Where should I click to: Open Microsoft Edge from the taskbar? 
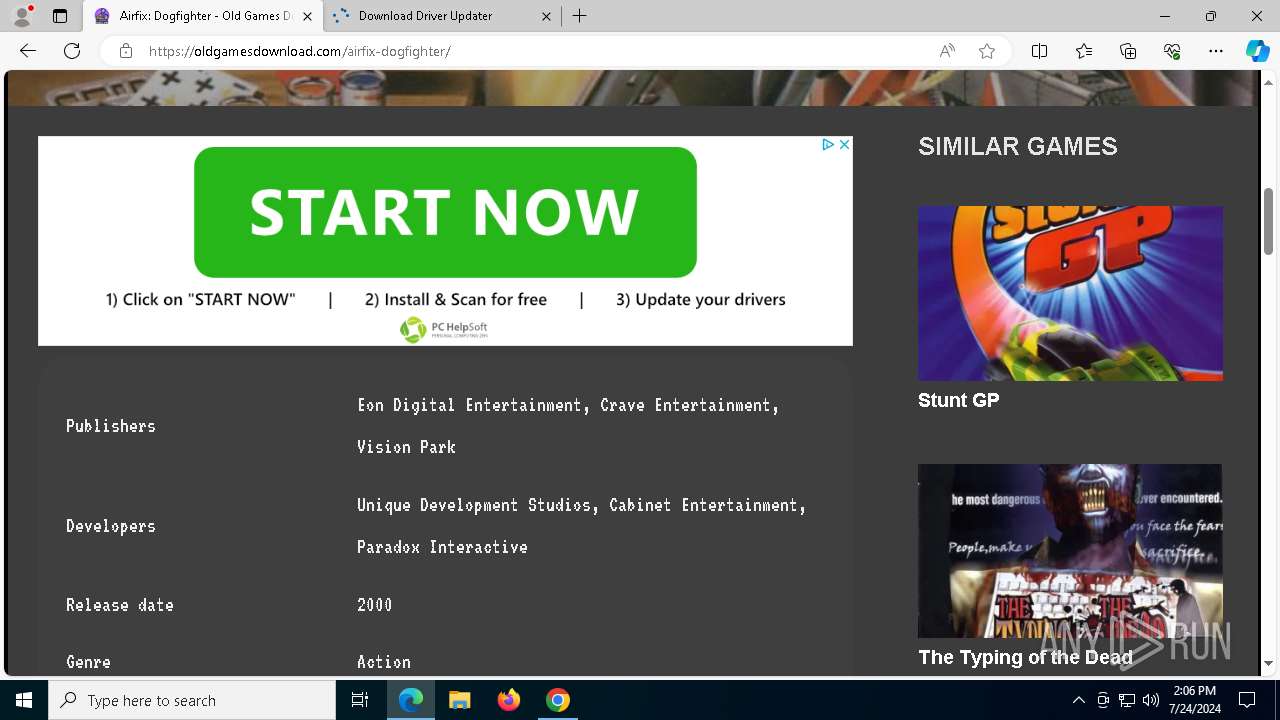tap(411, 700)
